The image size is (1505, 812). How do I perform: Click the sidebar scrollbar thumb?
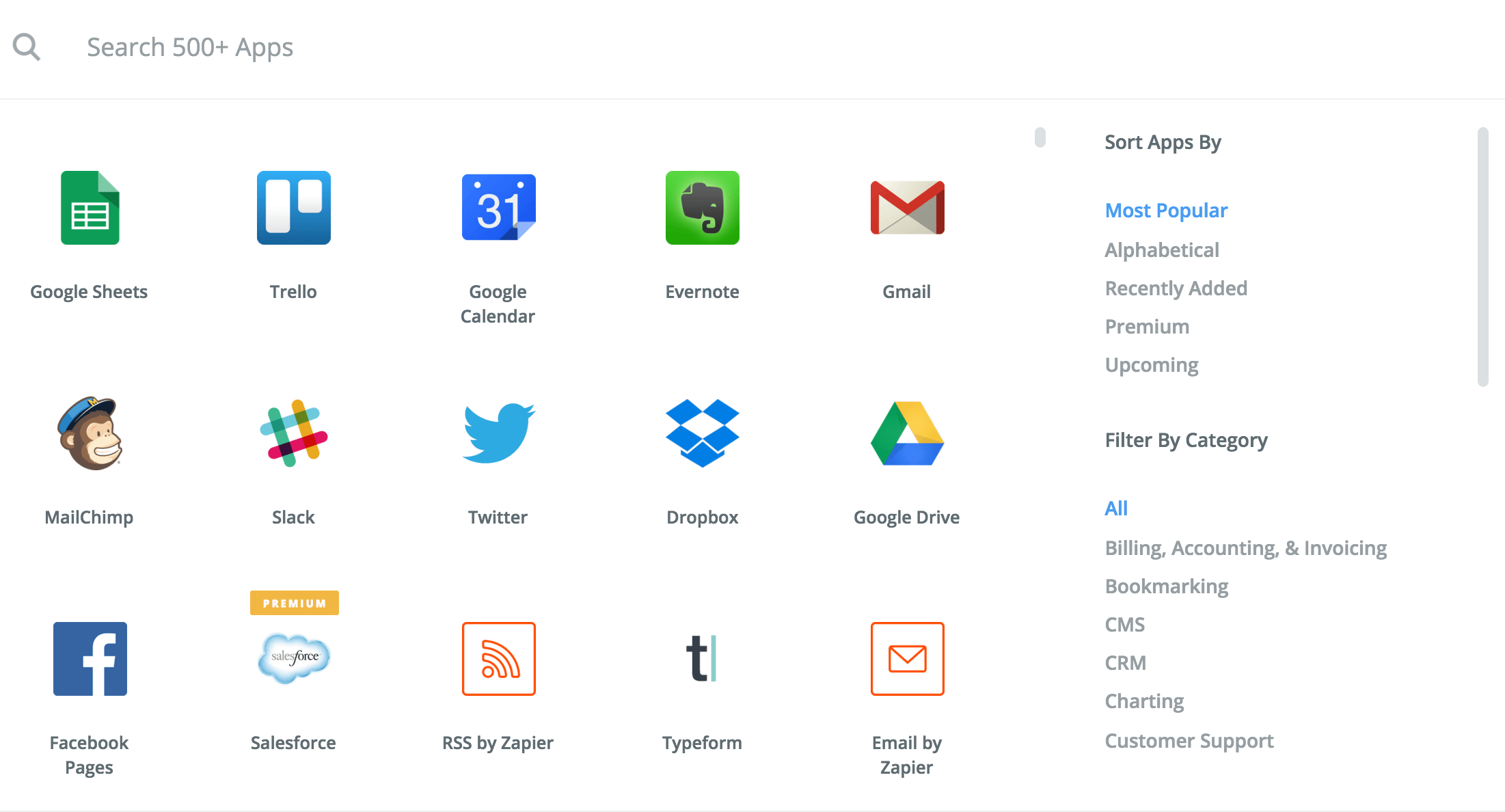[x=1482, y=257]
